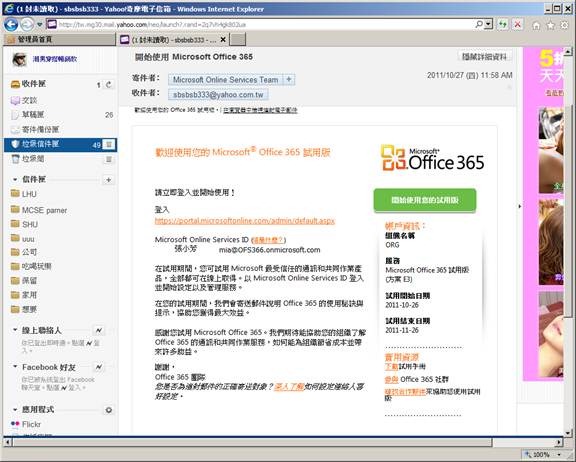576x462 pixels.
Task: Open the LHU folder
Action: [29, 194]
